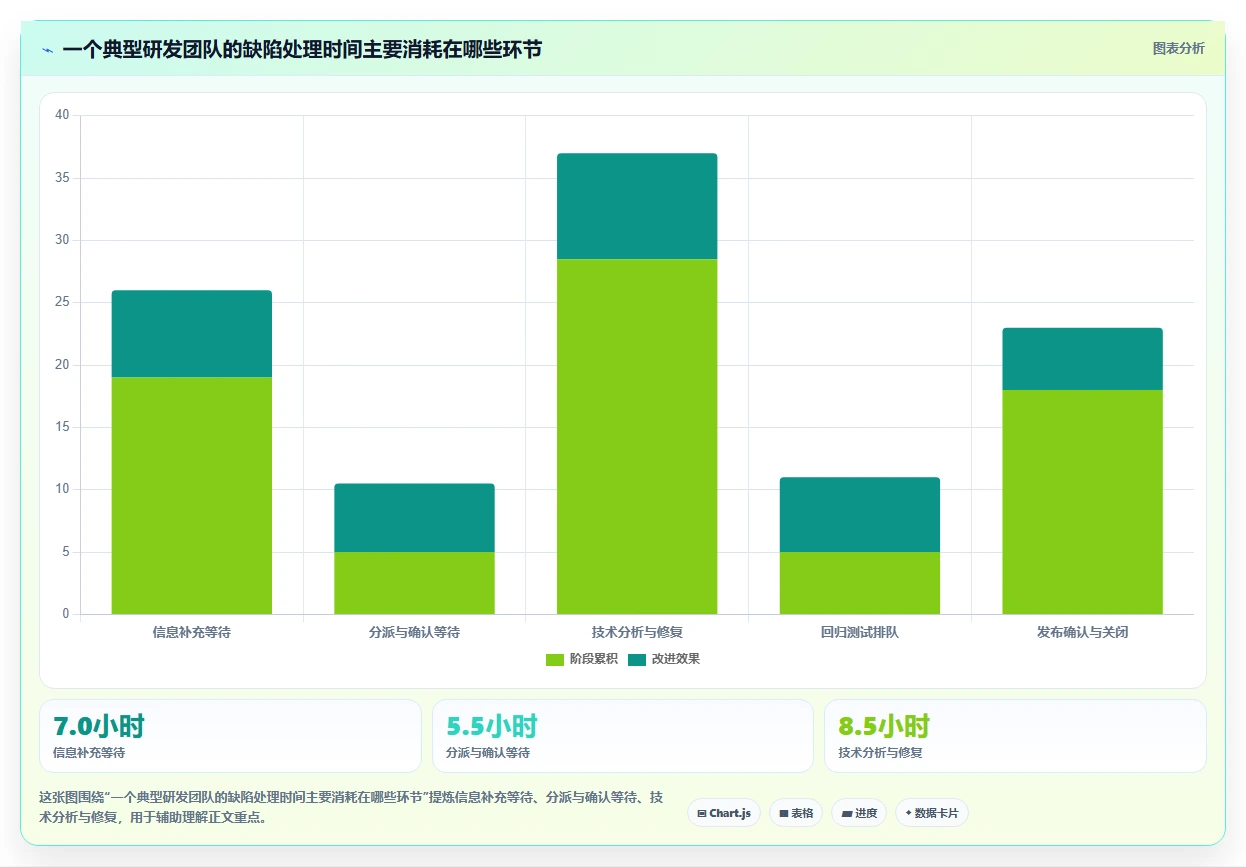This screenshot has height=867, width=1246.
Task: Click the 回归测试排队 axis label
Action: [x=860, y=633]
